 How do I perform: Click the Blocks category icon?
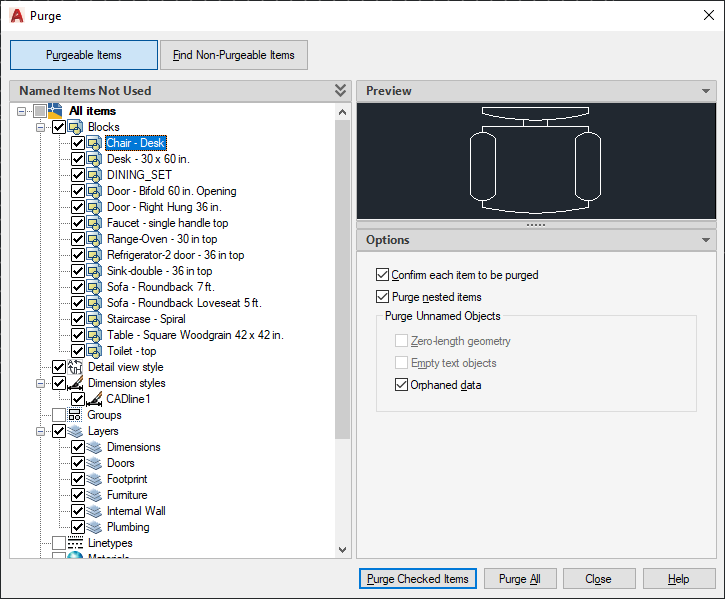[x=75, y=127]
